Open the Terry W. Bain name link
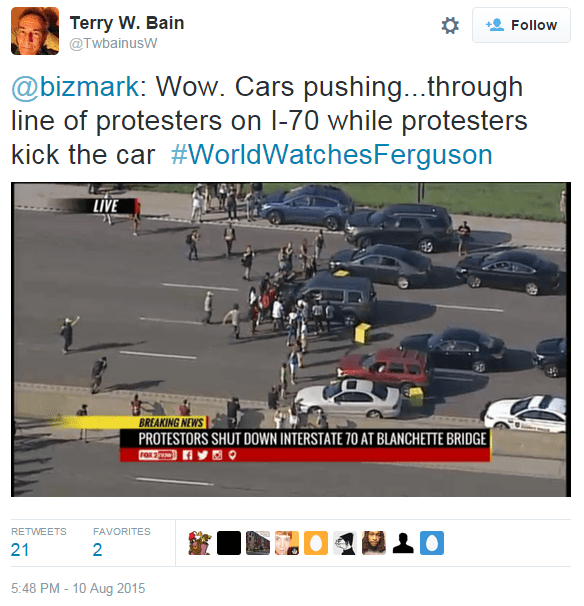The height and width of the screenshot is (606, 584). [127, 23]
